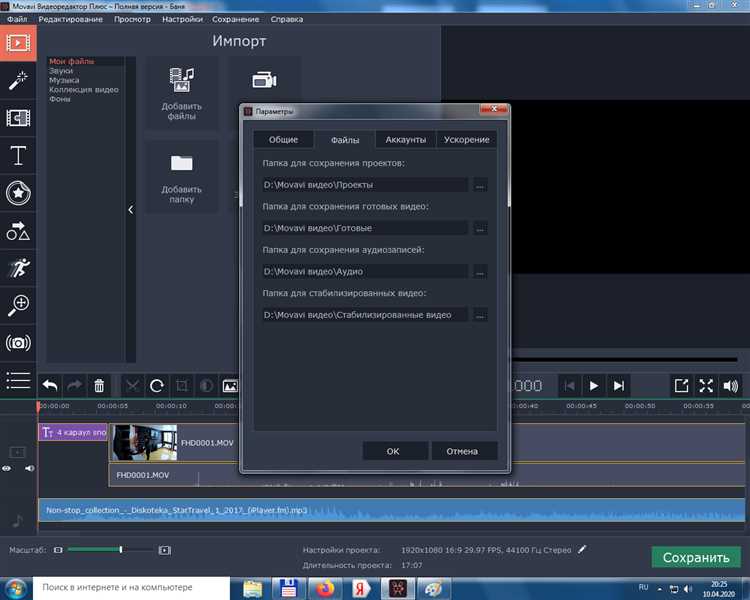The image size is (750, 600).
Task: Browse folder for saving projects
Action: click(x=480, y=185)
